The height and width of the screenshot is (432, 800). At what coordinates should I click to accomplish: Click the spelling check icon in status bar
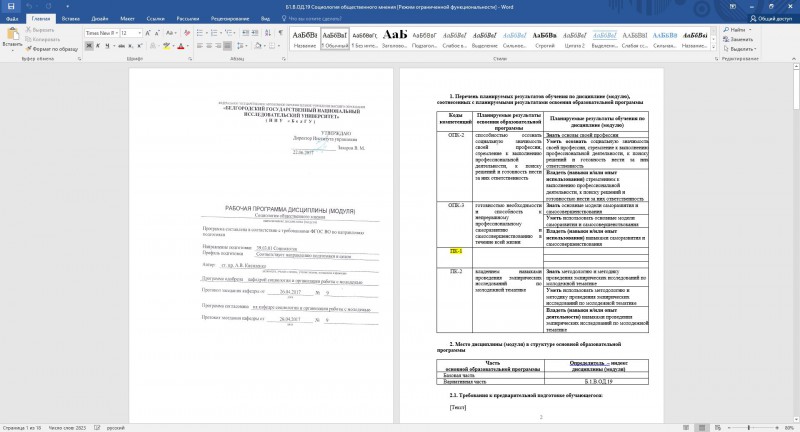[97, 428]
